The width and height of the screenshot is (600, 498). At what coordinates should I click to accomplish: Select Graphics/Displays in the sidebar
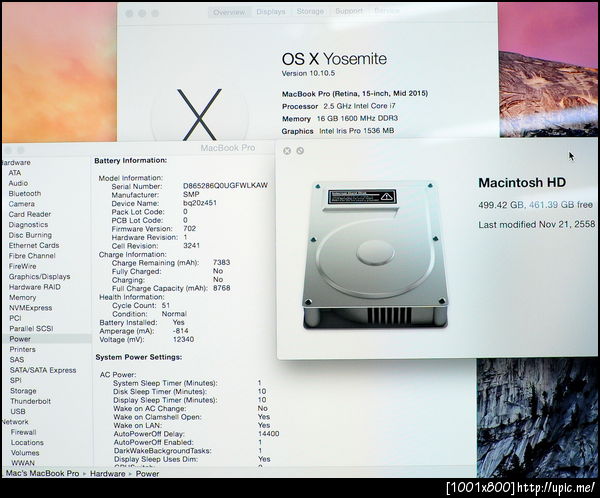pyautogui.click(x=39, y=276)
